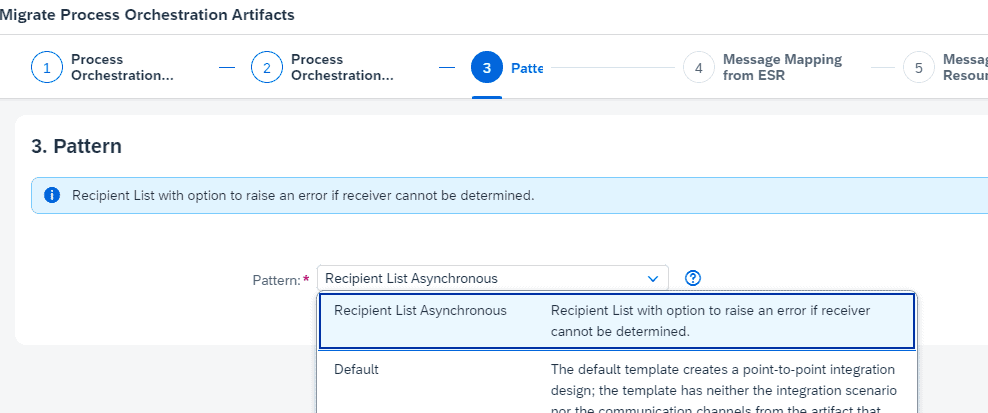Viewport: 988px width, 413px height.
Task: Click the Recipient List info strip message
Action: pyautogui.click(x=303, y=195)
